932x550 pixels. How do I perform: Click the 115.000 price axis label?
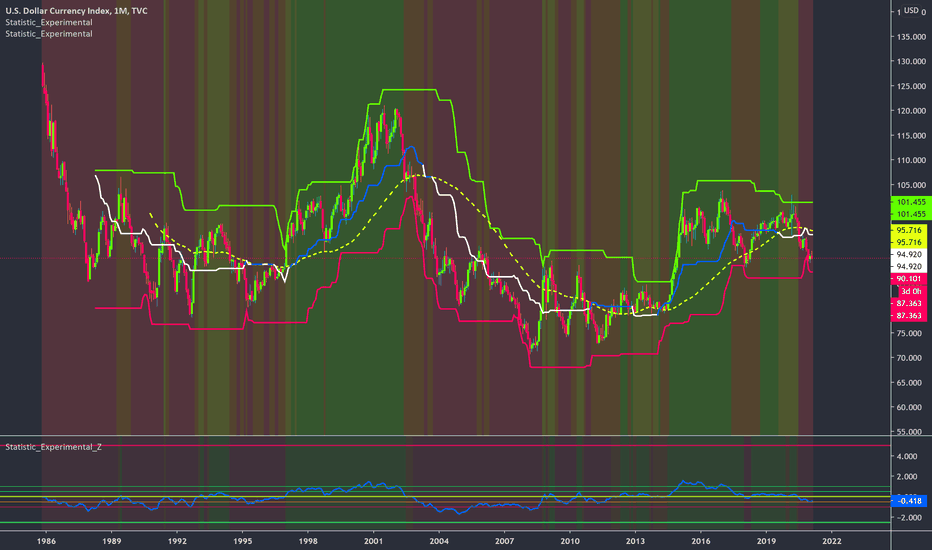[x=911, y=136]
